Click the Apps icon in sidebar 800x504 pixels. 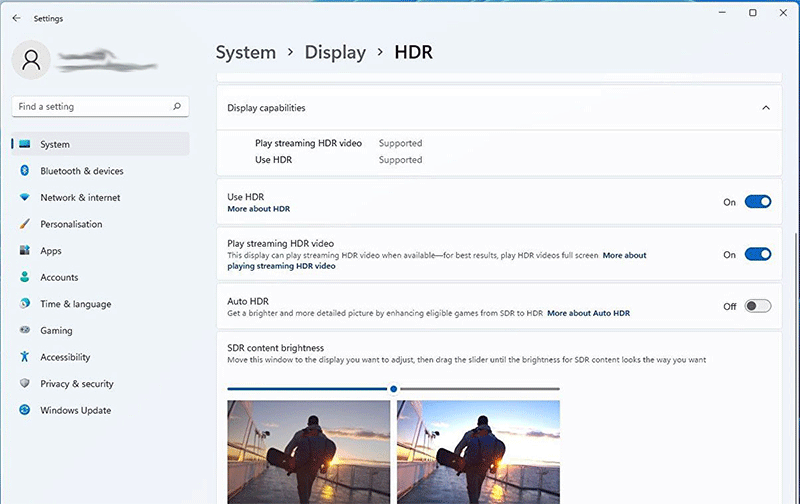24,250
